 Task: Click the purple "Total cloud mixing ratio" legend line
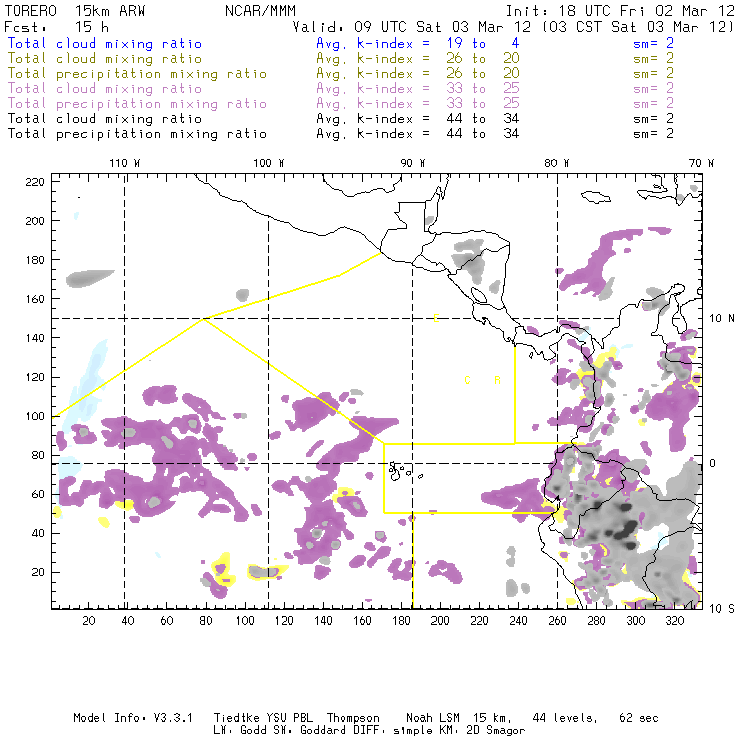[105, 89]
